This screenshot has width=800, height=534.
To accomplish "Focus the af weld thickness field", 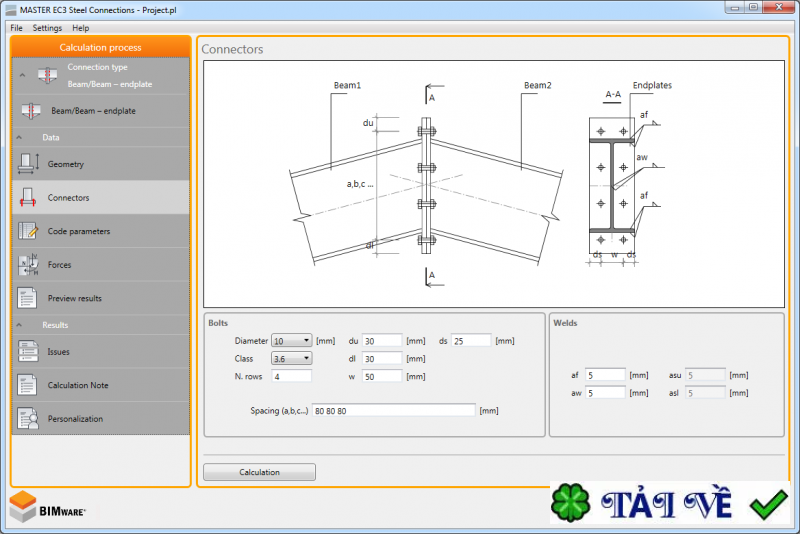I will tap(605, 375).
